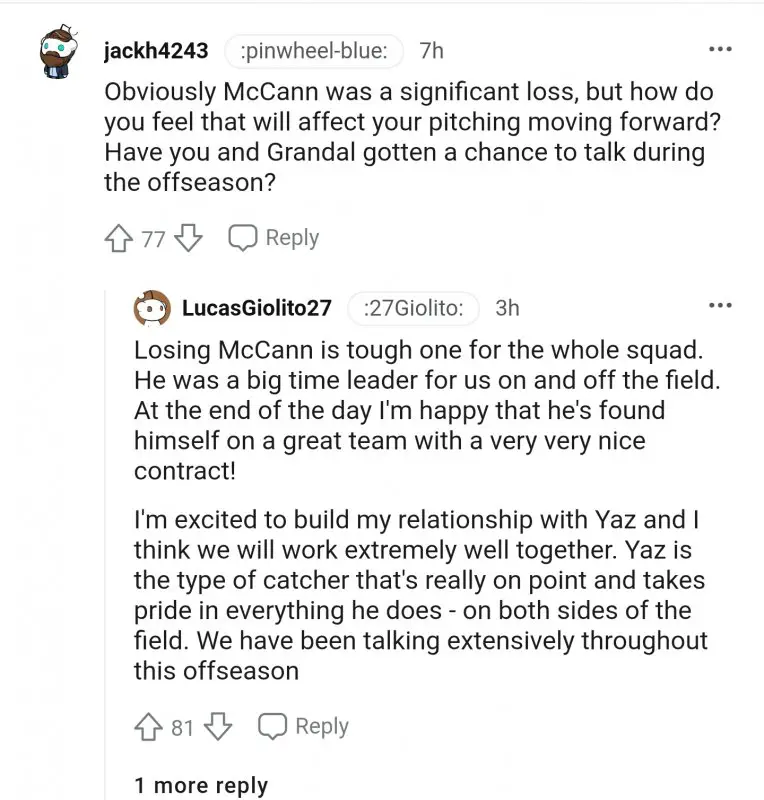Downvote jackh4243's comment
Viewport: 764px width, 800px height.
pyautogui.click(x=190, y=239)
